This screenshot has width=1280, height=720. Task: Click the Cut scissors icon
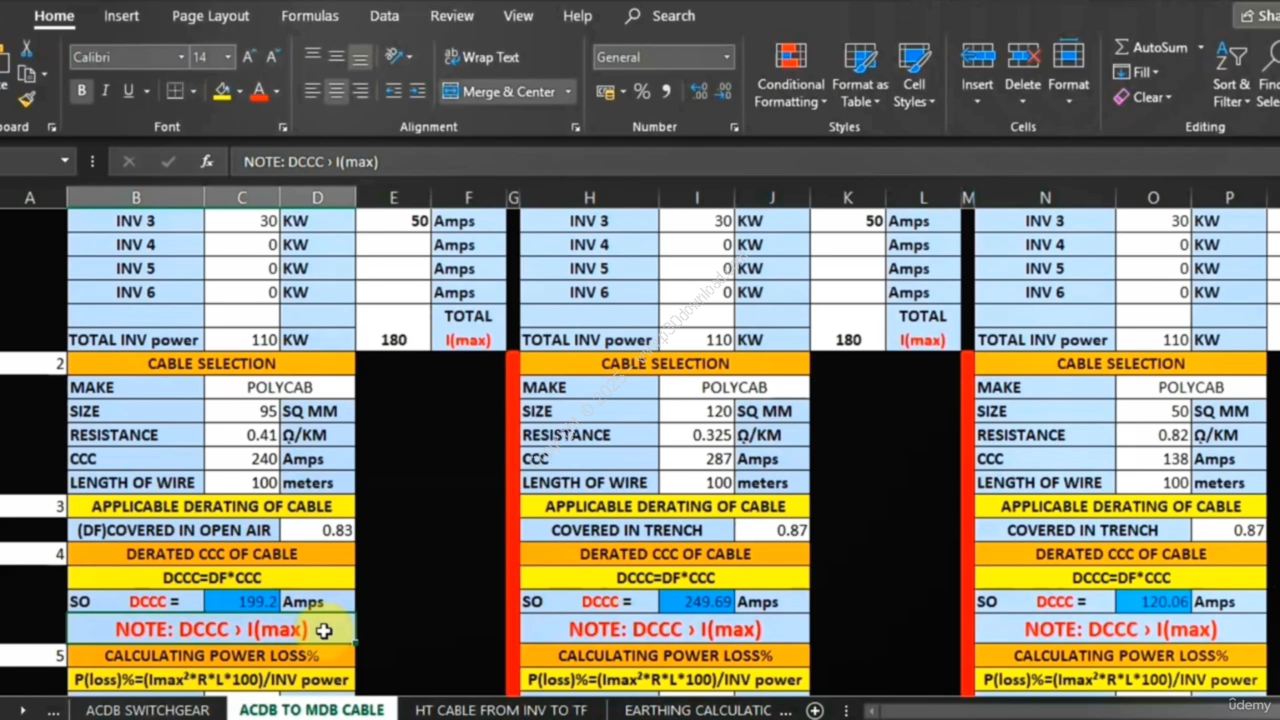pyautogui.click(x=27, y=49)
